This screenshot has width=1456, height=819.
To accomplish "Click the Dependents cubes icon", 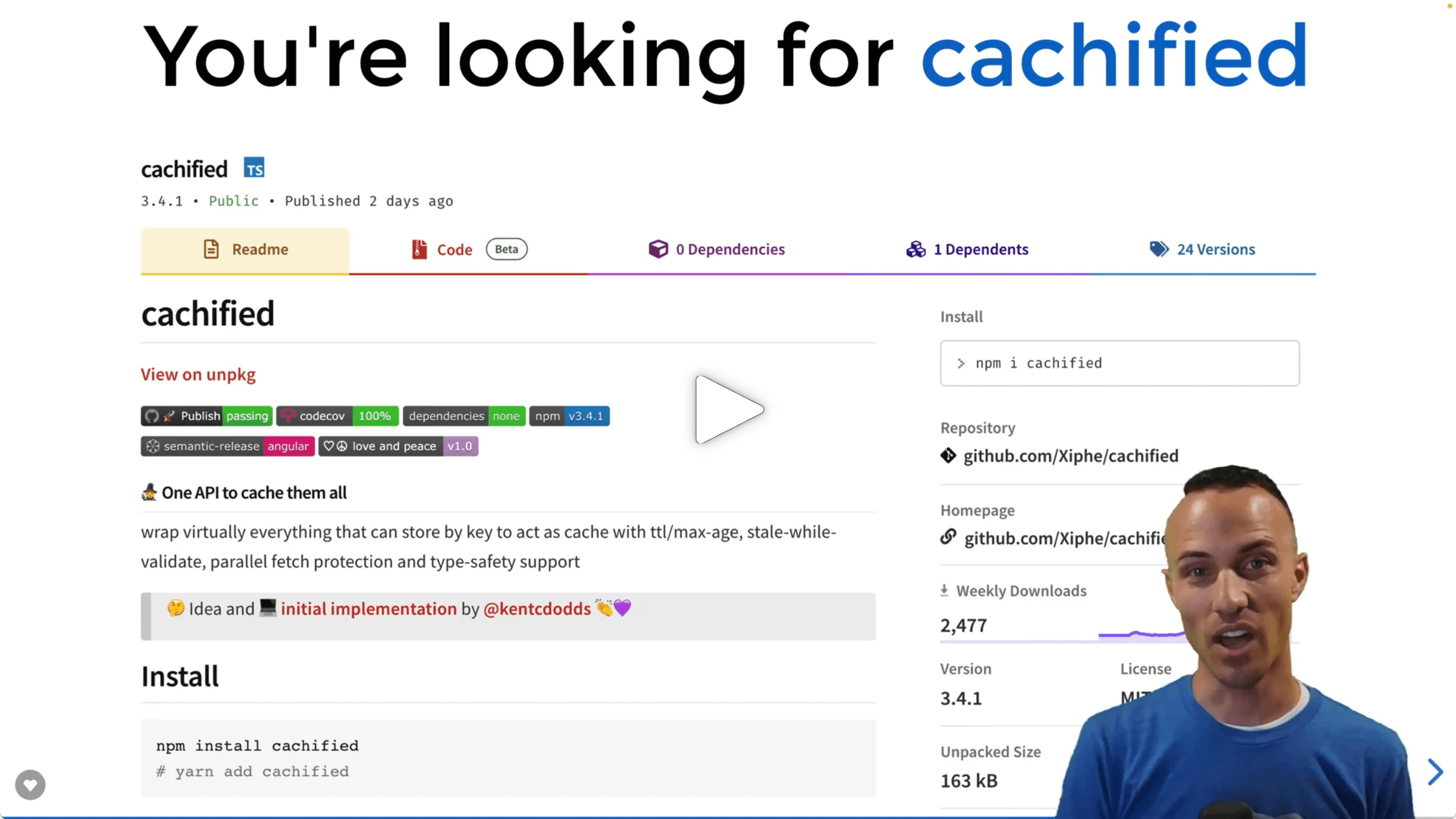I will pyautogui.click(x=916, y=249).
